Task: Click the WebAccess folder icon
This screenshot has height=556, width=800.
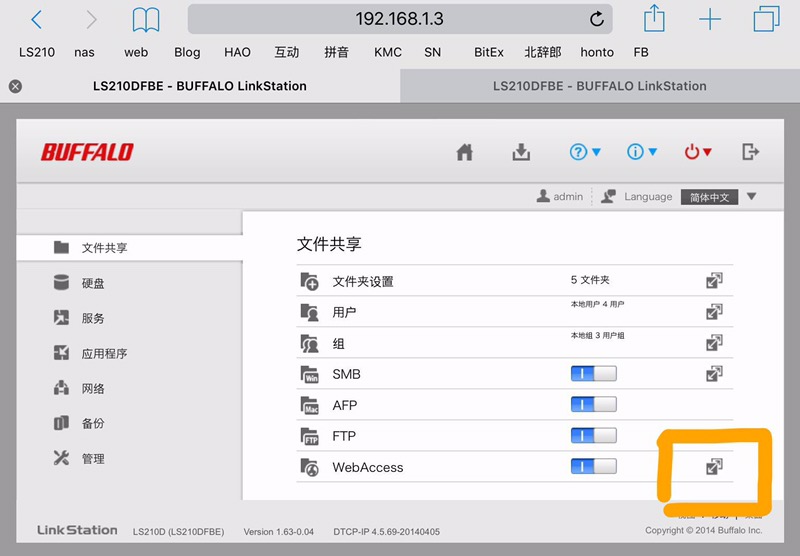Action: point(309,467)
